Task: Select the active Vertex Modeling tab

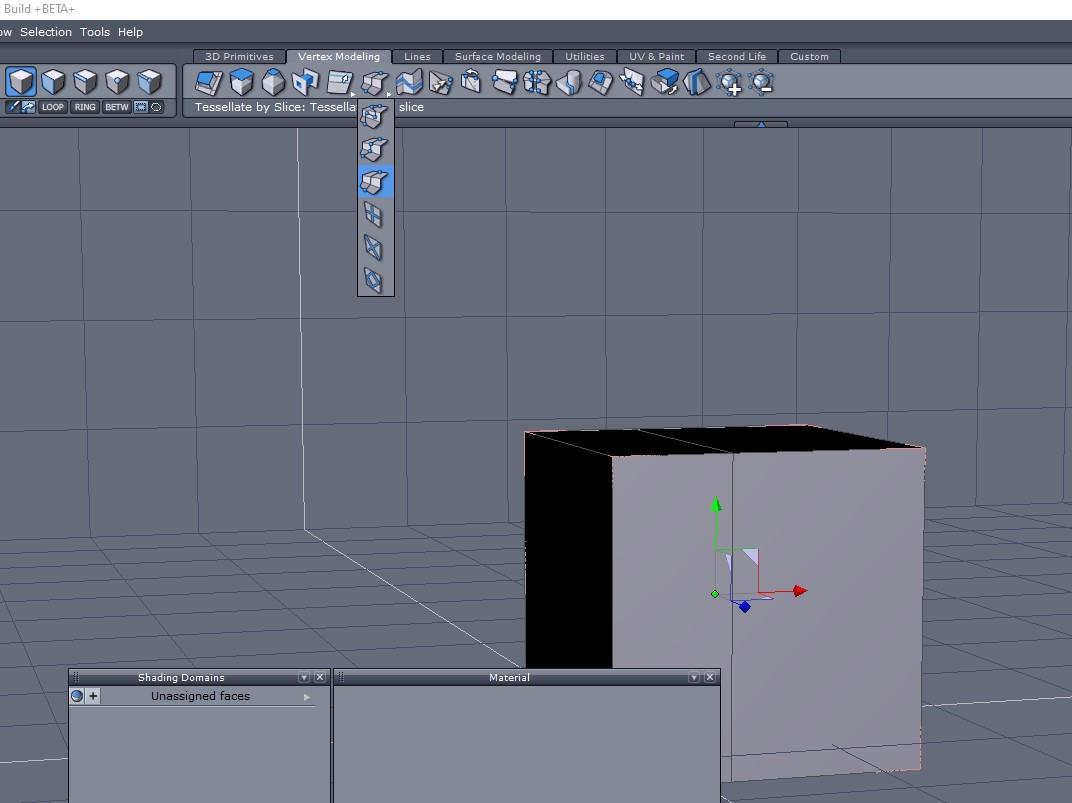Action: (338, 57)
